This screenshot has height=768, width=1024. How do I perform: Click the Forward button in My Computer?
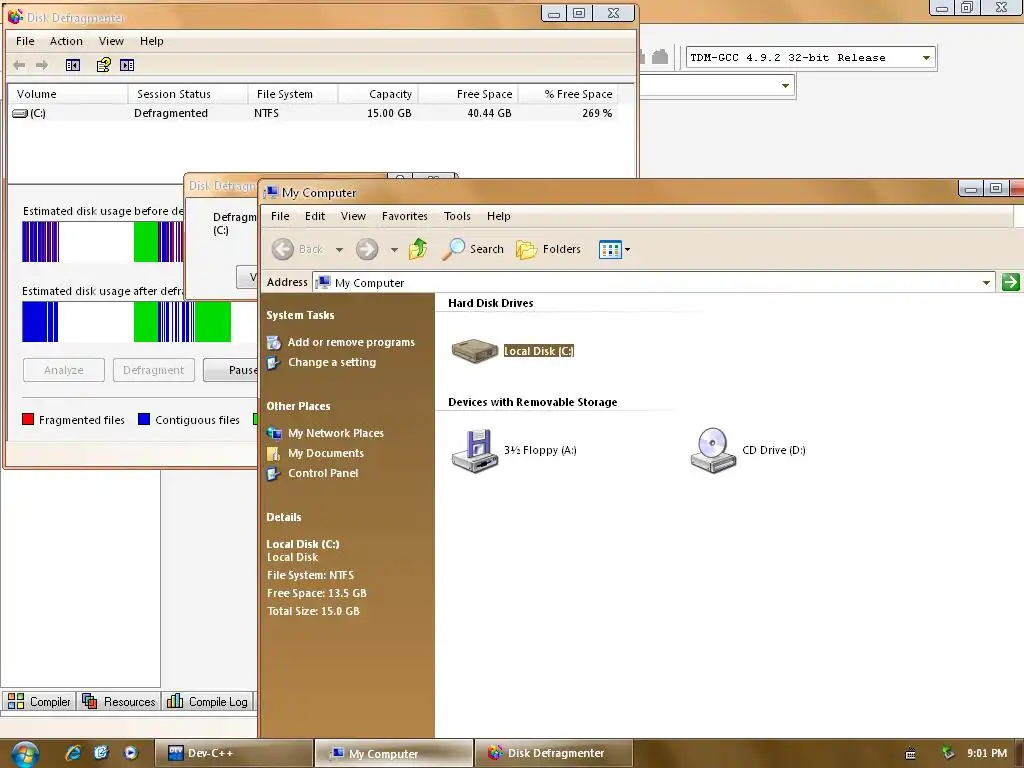tap(367, 249)
